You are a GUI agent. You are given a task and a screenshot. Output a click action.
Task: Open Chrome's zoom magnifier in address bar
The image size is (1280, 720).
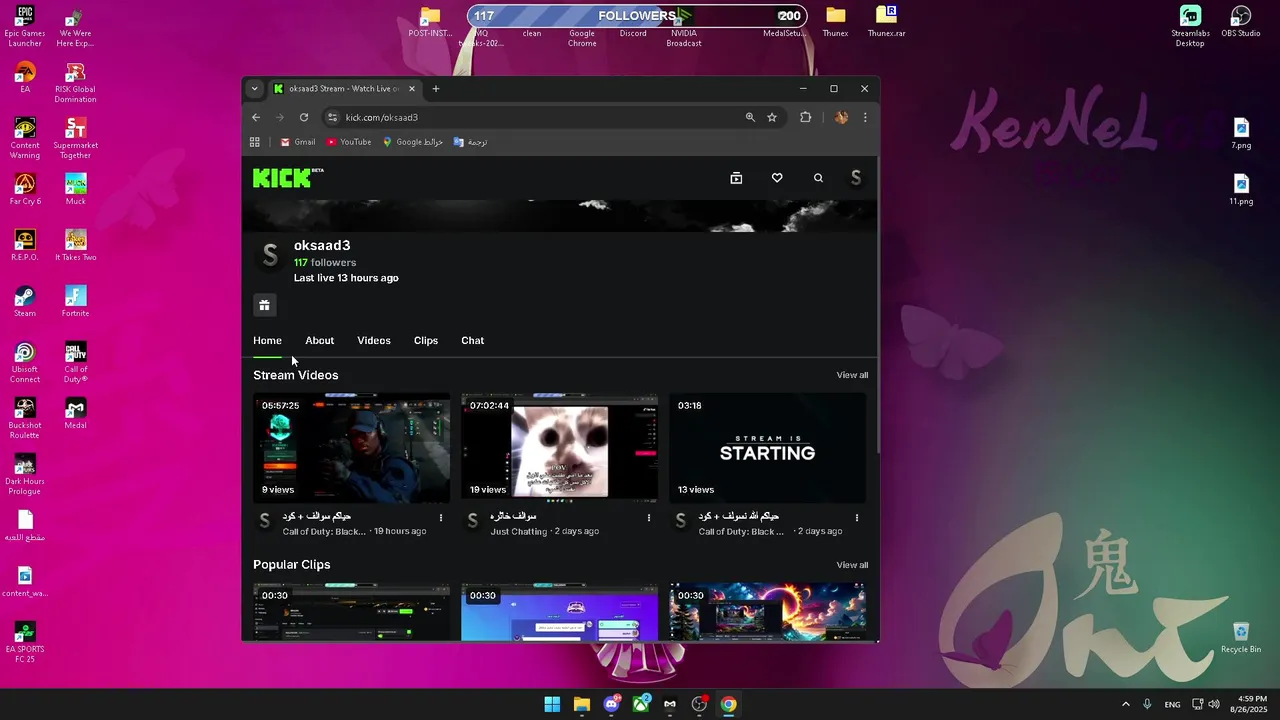[750, 117]
